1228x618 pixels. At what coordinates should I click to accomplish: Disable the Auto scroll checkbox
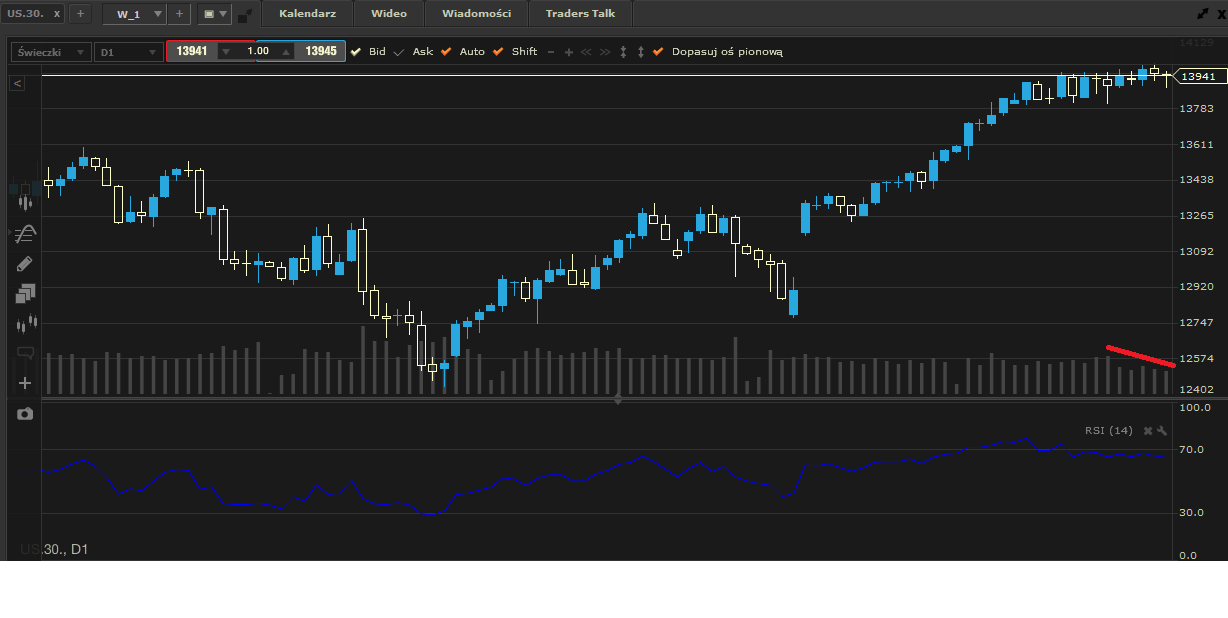[x=446, y=51]
